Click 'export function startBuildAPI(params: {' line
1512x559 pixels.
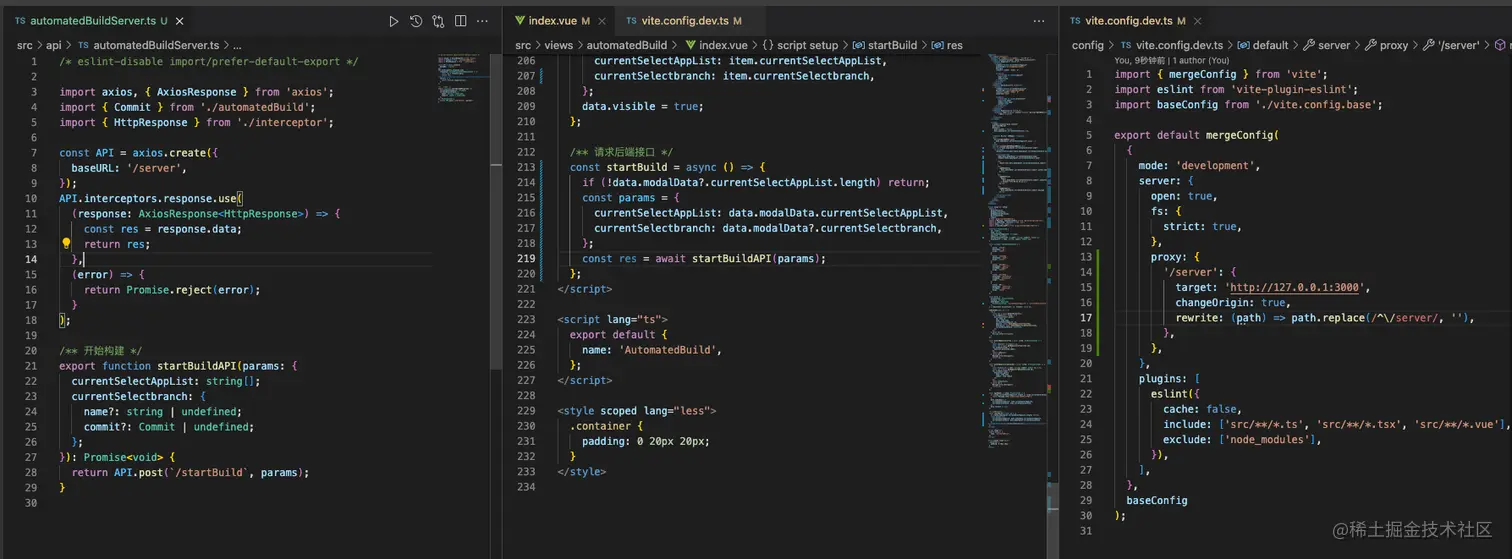(x=178, y=365)
